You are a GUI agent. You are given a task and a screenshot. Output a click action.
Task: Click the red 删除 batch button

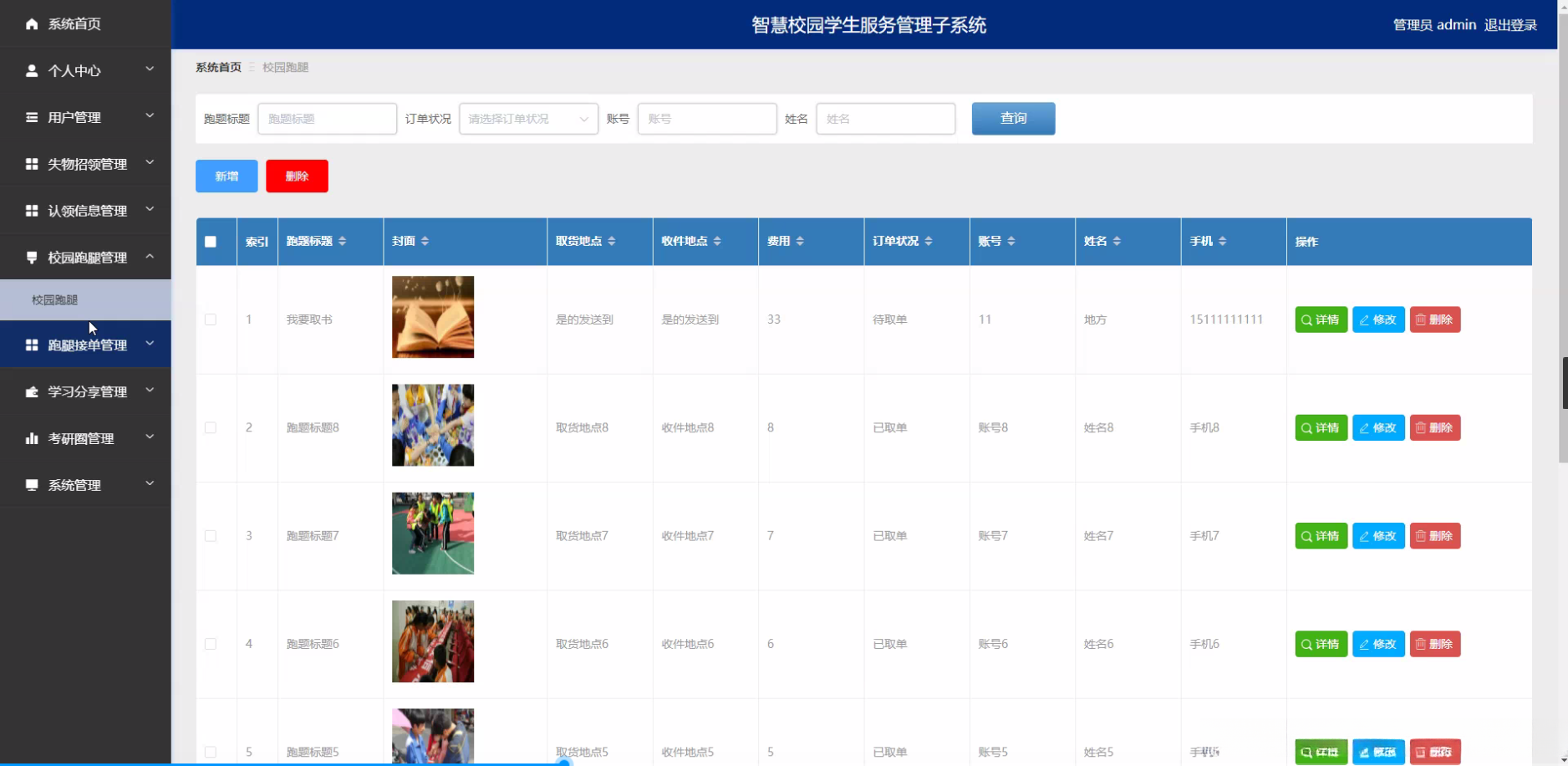(297, 176)
